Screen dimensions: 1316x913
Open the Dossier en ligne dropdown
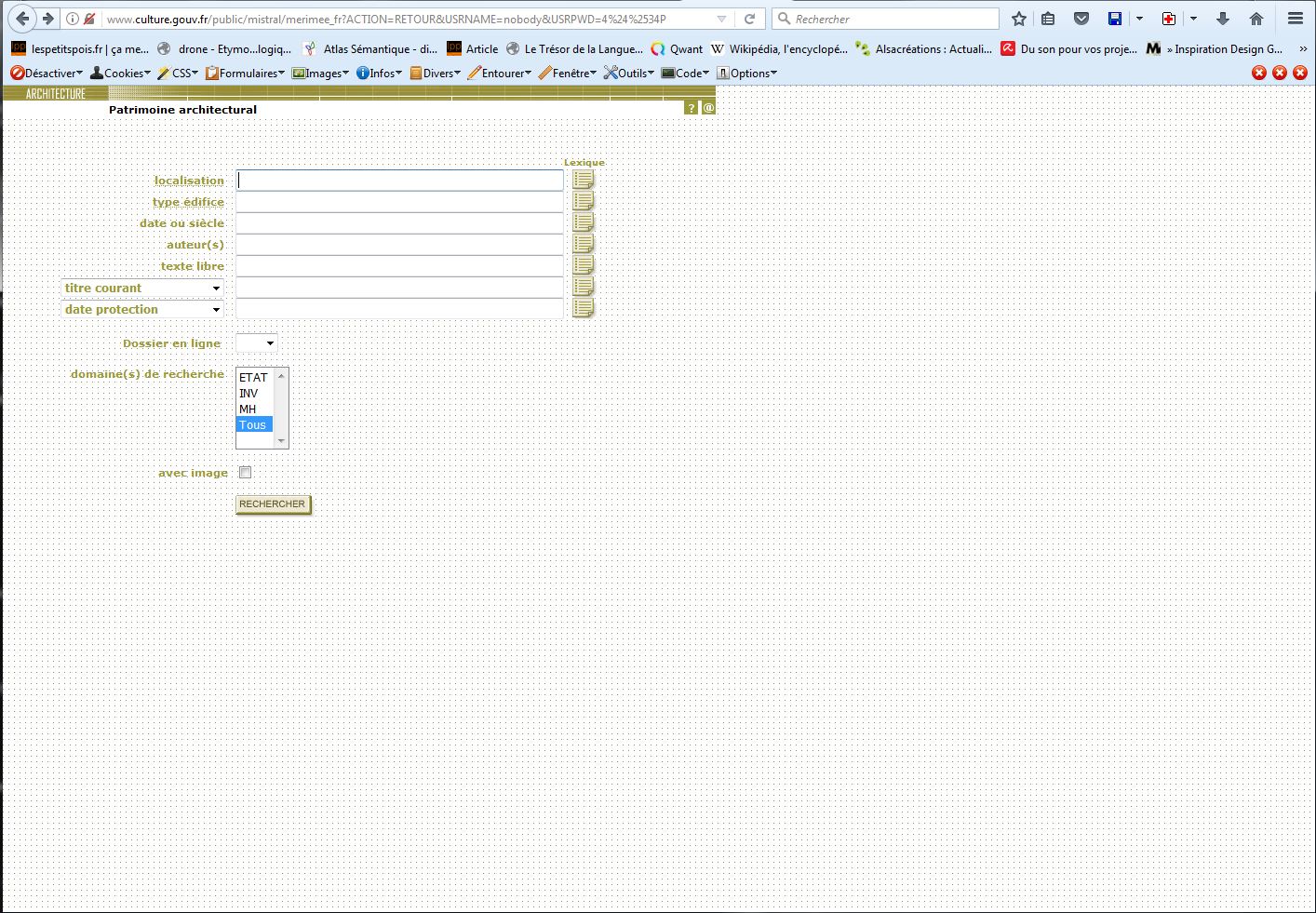click(x=257, y=343)
